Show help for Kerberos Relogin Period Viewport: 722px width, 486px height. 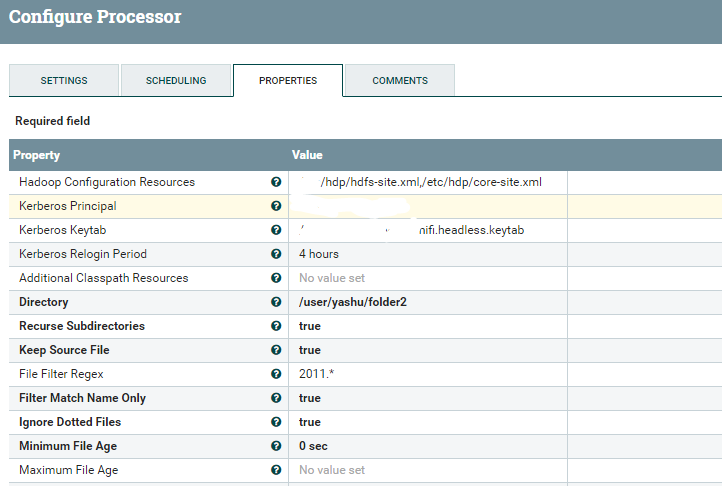click(x=276, y=255)
